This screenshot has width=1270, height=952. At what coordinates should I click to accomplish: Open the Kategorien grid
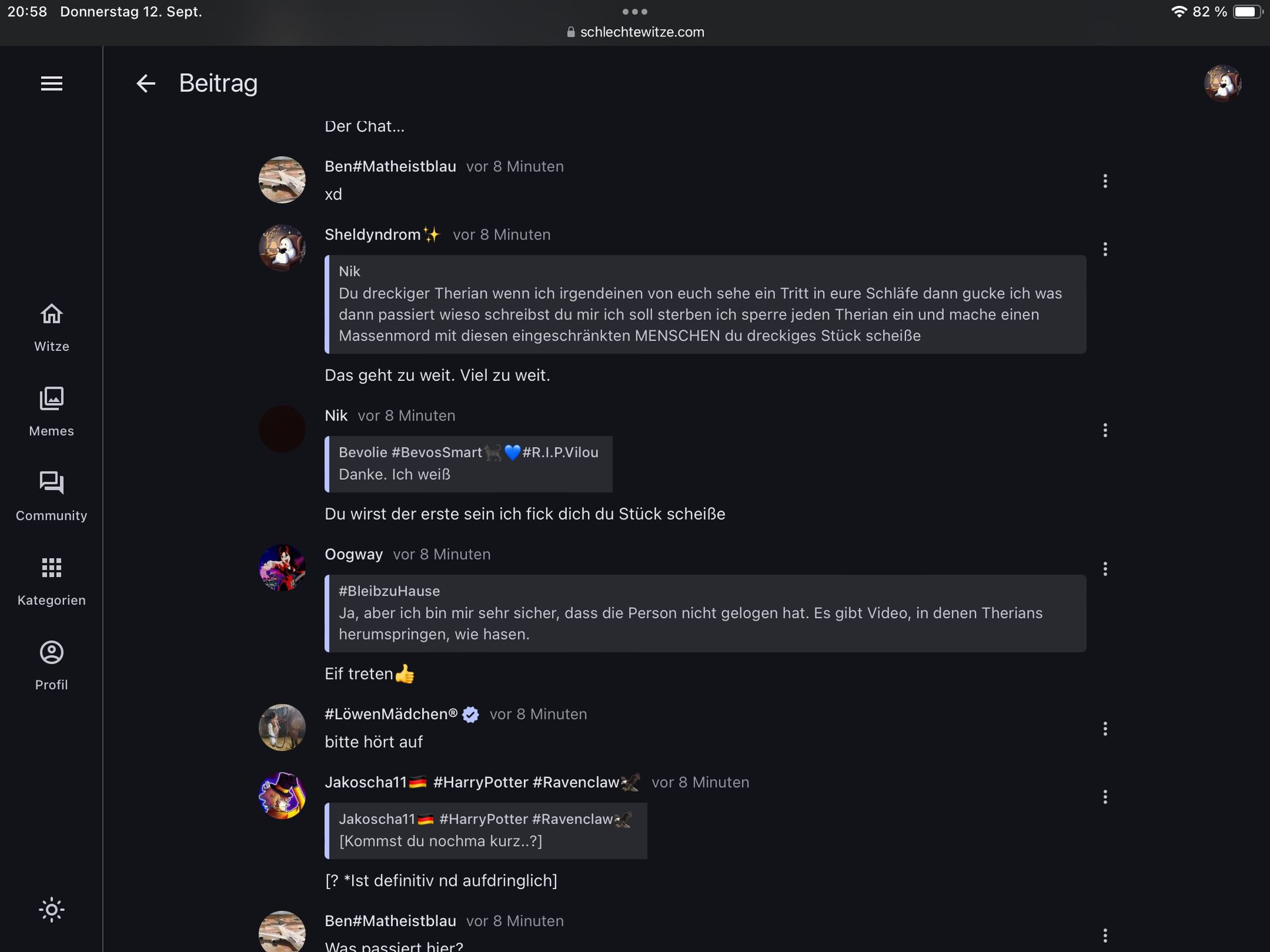(52, 580)
